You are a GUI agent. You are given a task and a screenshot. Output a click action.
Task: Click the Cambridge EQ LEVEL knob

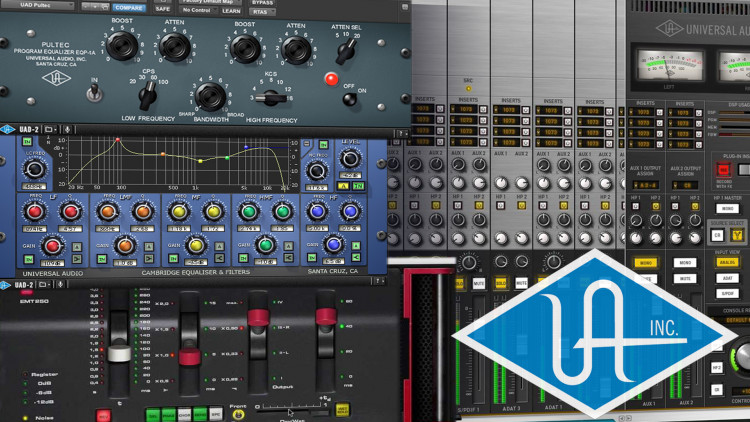(x=352, y=158)
